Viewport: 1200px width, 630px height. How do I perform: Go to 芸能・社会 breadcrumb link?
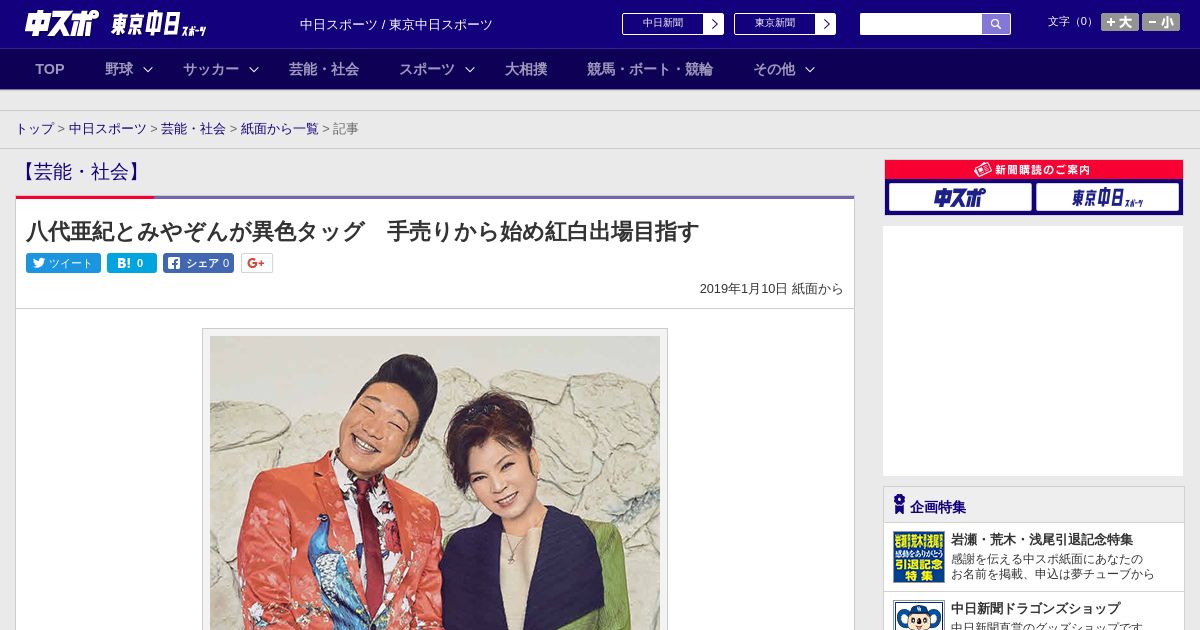tap(193, 129)
